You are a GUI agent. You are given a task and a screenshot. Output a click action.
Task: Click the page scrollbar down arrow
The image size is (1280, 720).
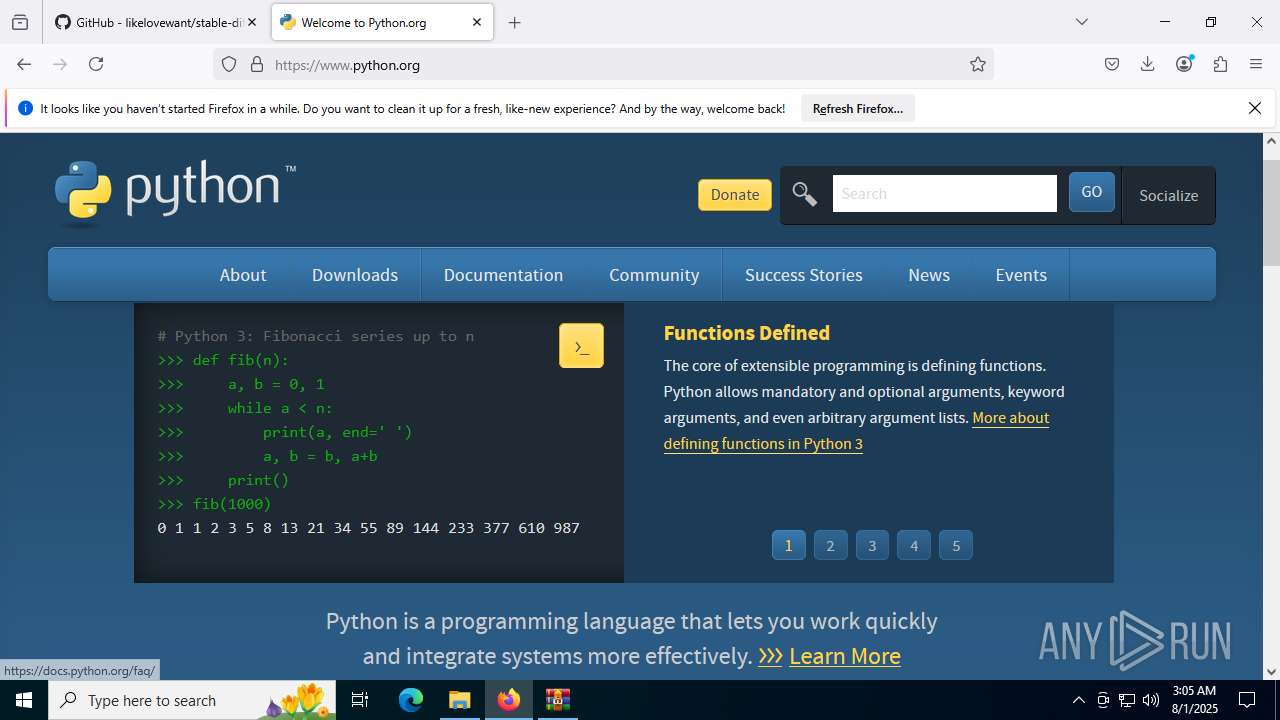coord(1272,672)
